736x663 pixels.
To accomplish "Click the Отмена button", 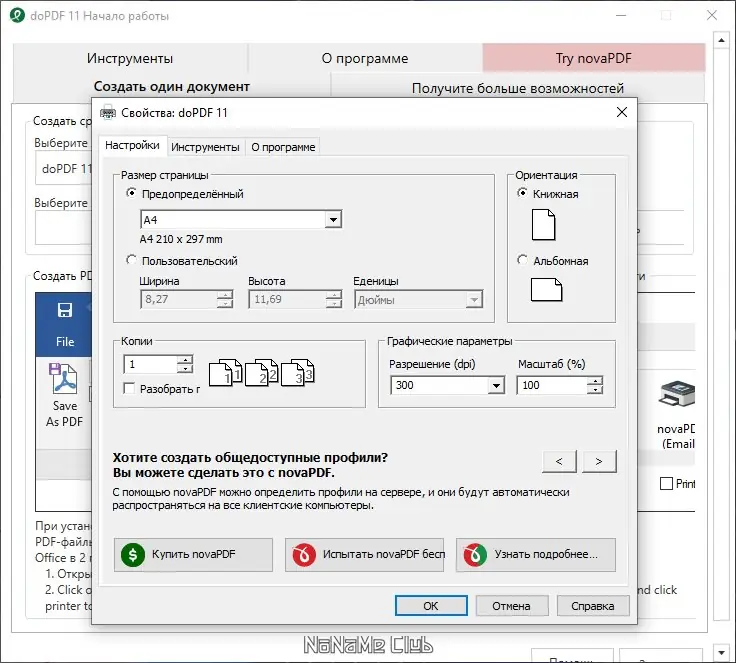I will (x=512, y=606).
